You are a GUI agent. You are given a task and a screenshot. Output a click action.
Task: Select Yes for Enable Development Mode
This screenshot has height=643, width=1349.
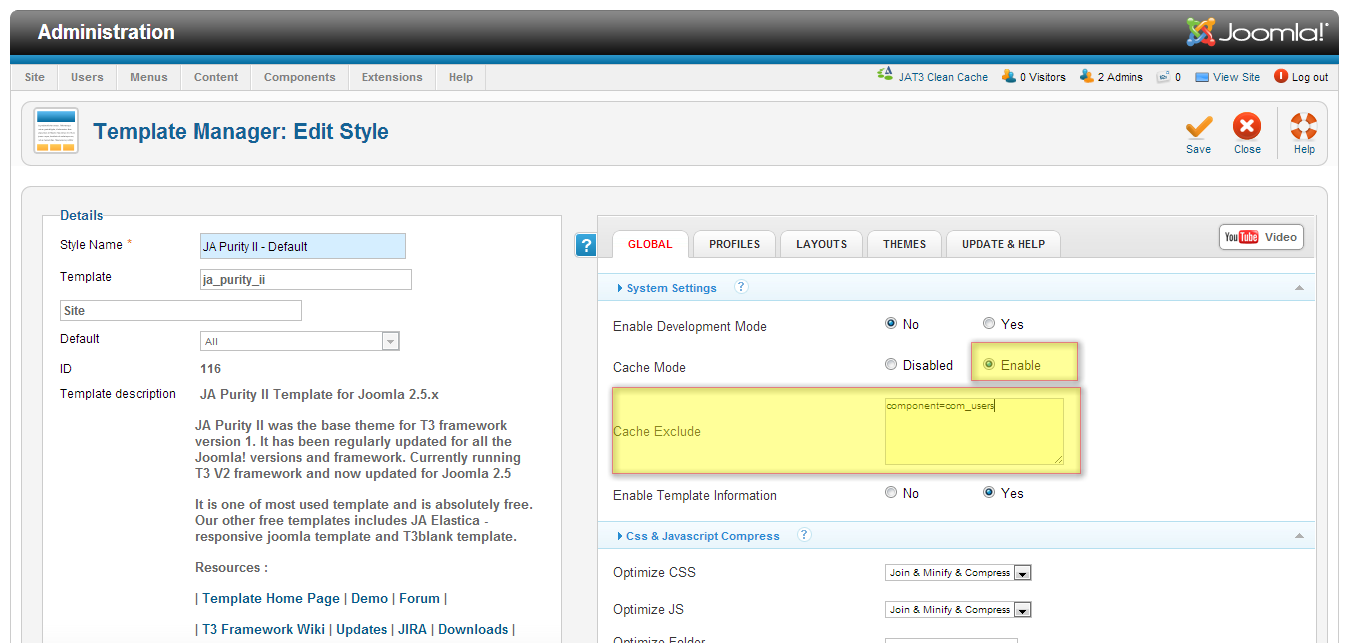coord(989,324)
